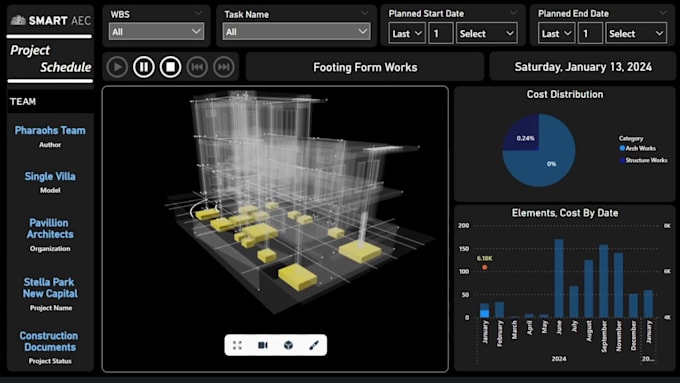This screenshot has width=680, height=383.
Task: Click the September bar in cost chart
Action: tap(604, 281)
